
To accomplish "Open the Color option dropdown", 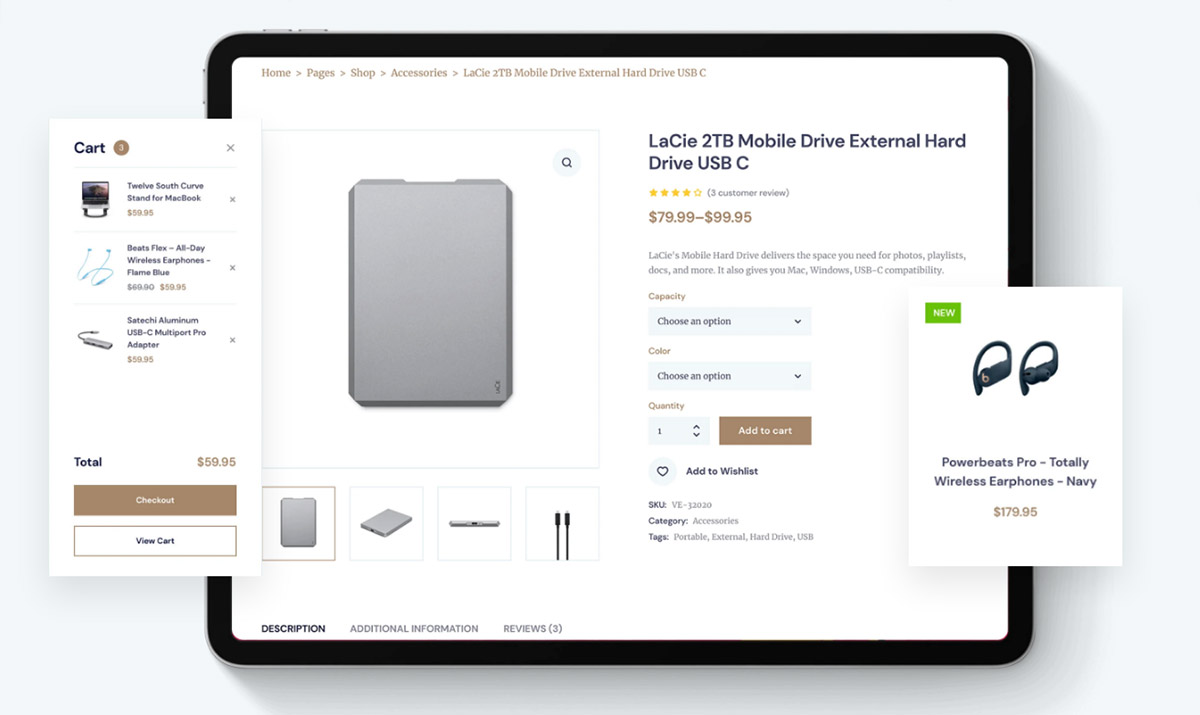I will pyautogui.click(x=729, y=376).
